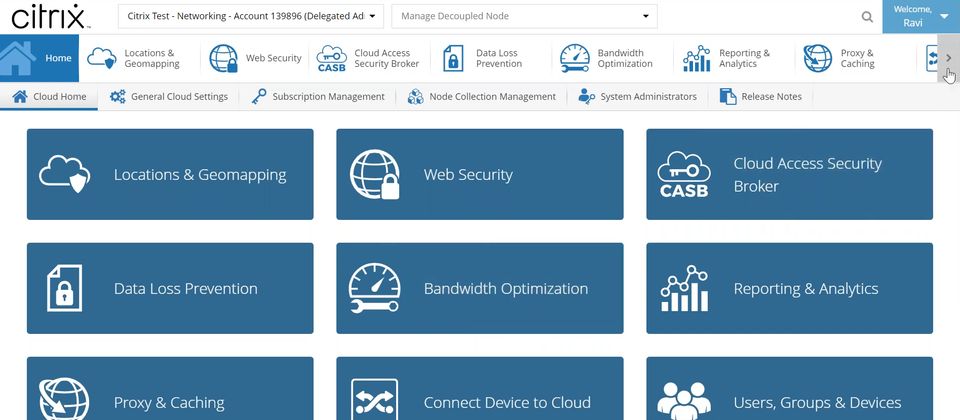The width and height of the screenshot is (960, 420).
Task: Open the account selector dropdown
Action: (251, 17)
